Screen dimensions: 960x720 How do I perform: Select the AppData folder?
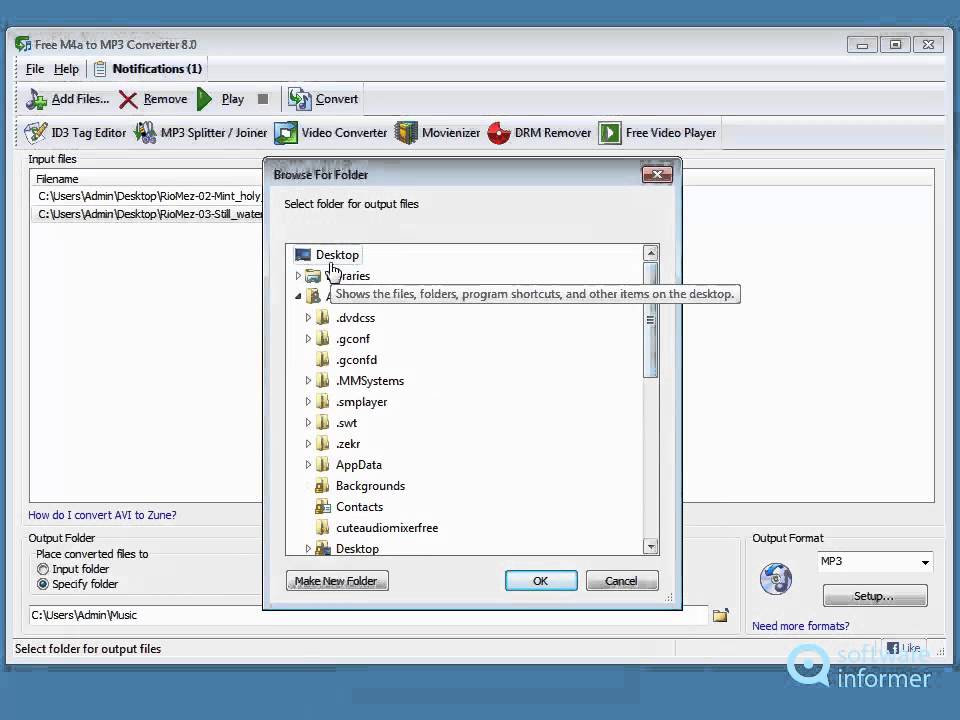348,465
